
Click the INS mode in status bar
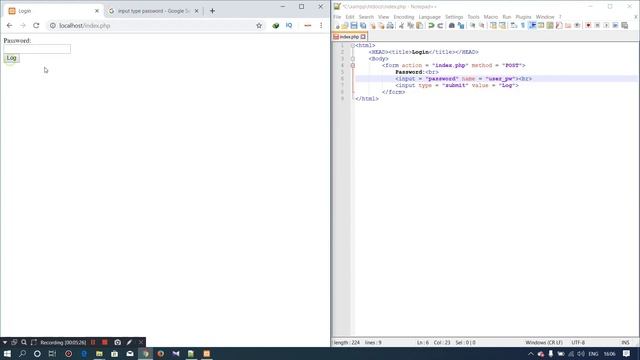pyautogui.click(x=625, y=342)
